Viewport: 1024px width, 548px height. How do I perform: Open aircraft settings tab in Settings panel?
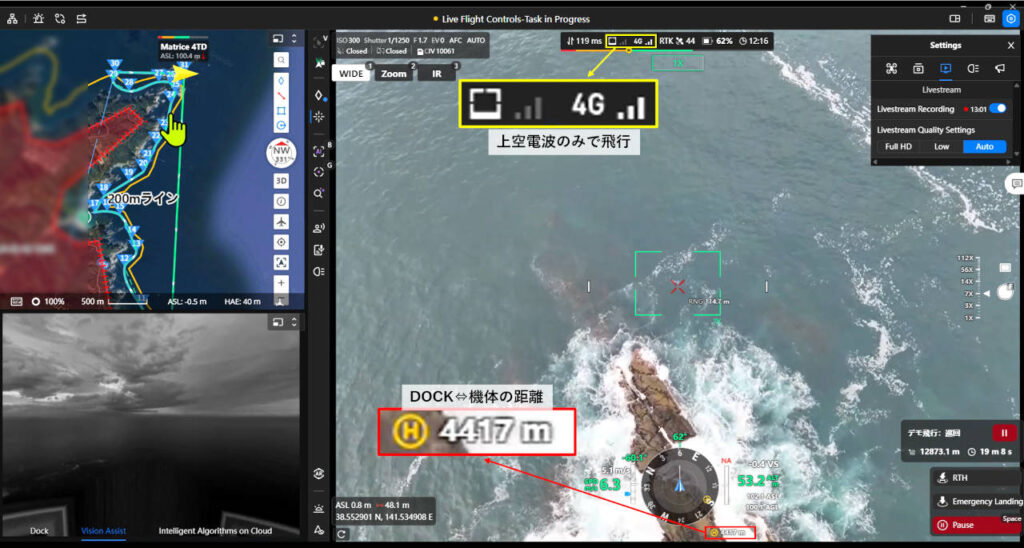890,69
